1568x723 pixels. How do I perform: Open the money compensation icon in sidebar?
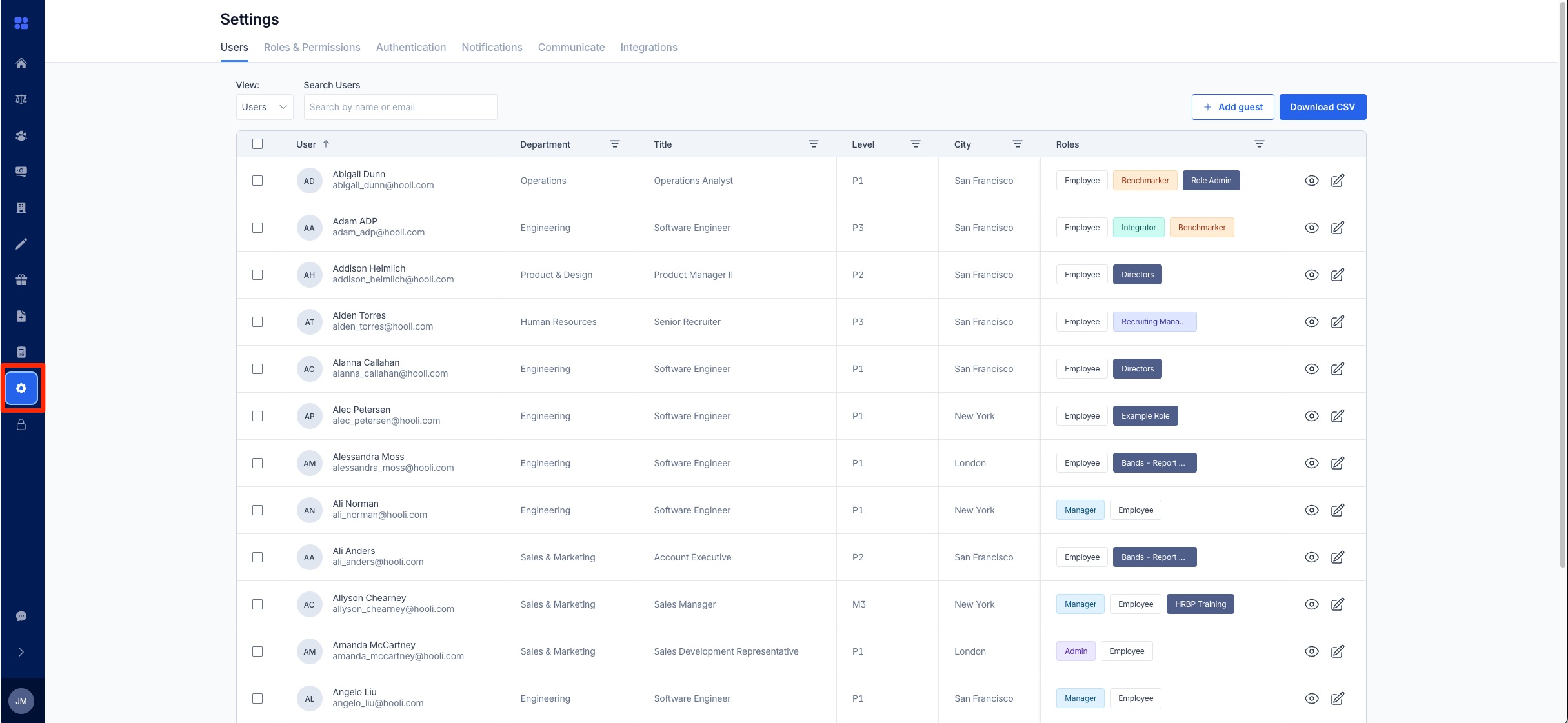tap(21, 172)
